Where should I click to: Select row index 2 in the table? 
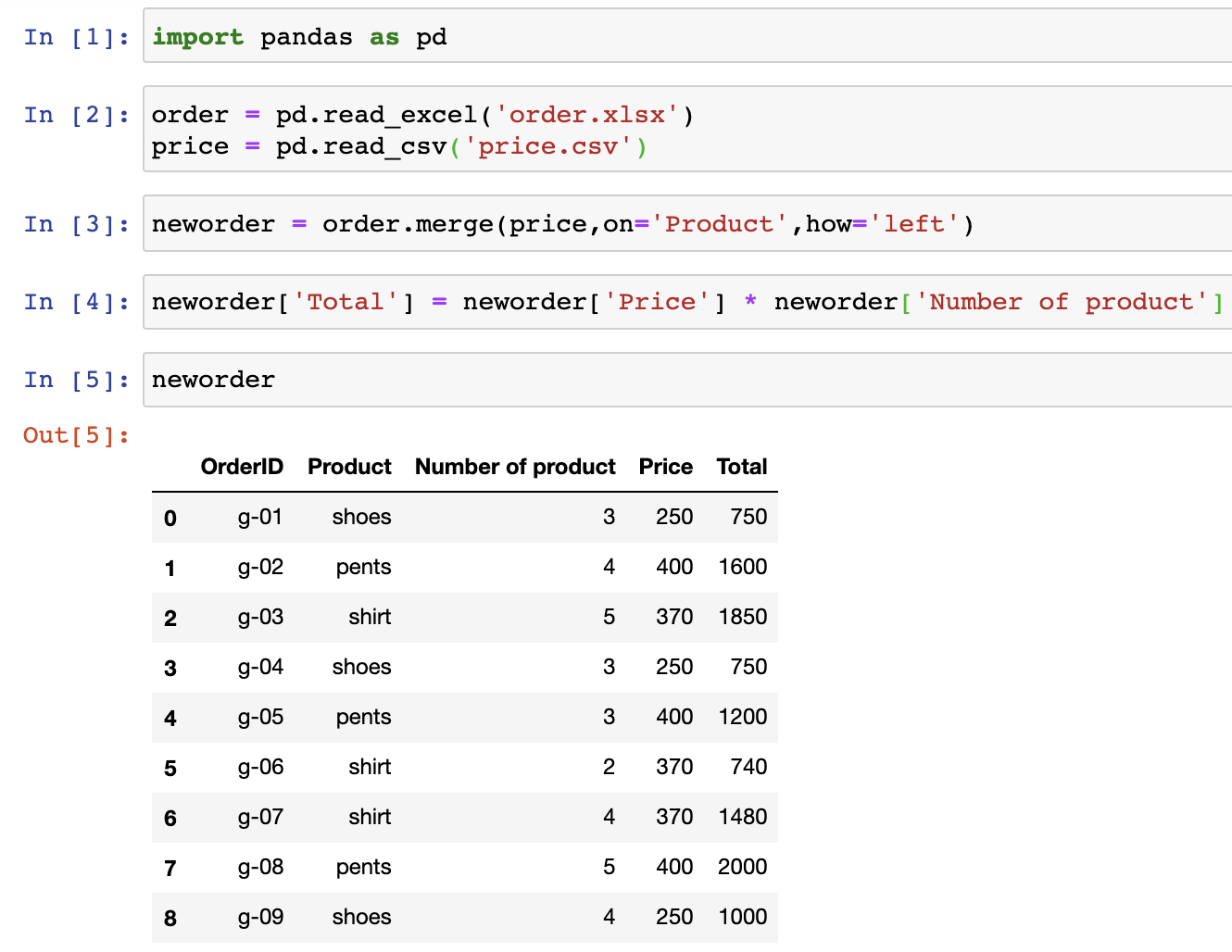coord(170,618)
